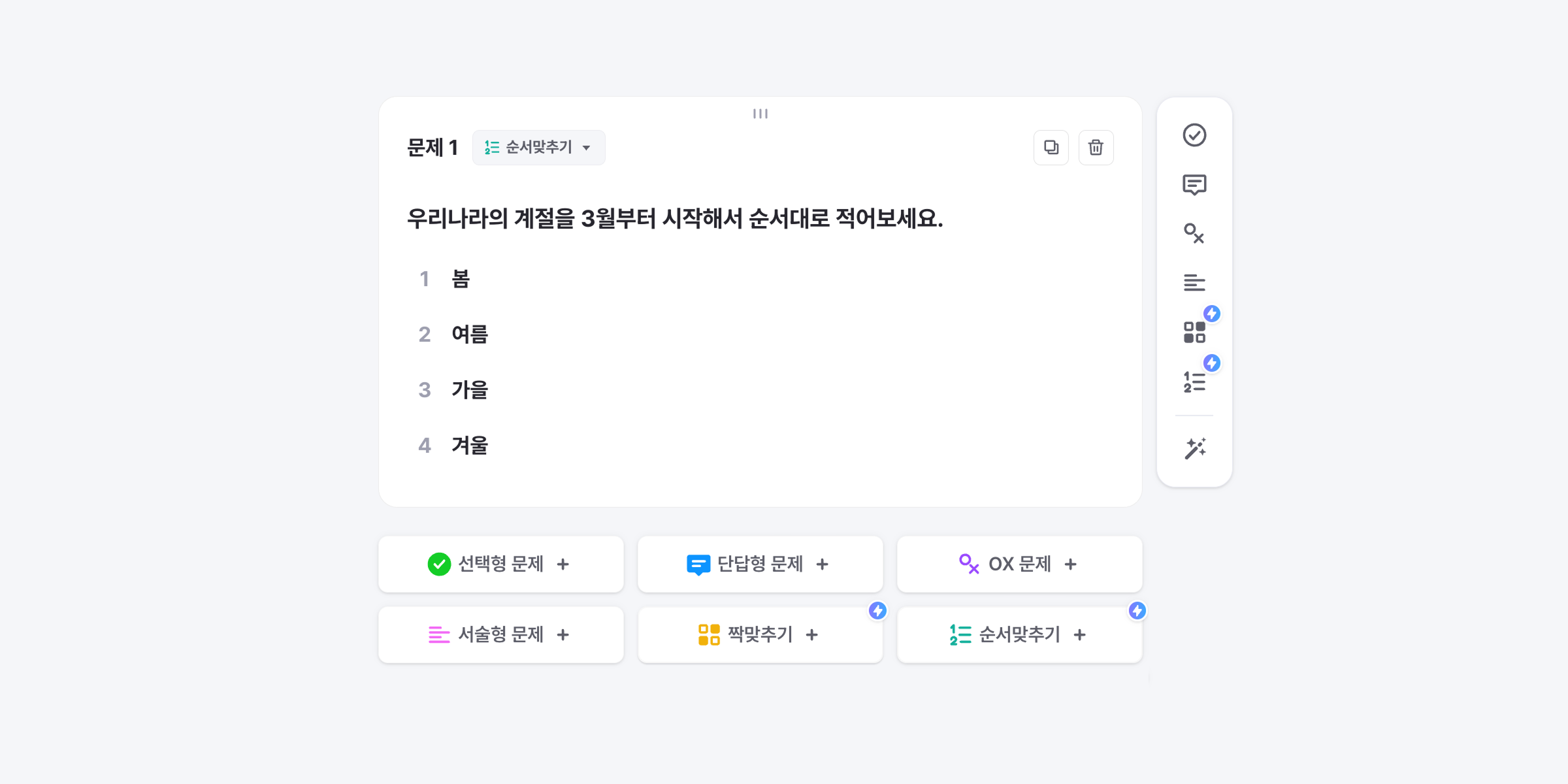Select the fourth answer item 겨울
The width and height of the screenshot is (1568, 784).
(470, 446)
